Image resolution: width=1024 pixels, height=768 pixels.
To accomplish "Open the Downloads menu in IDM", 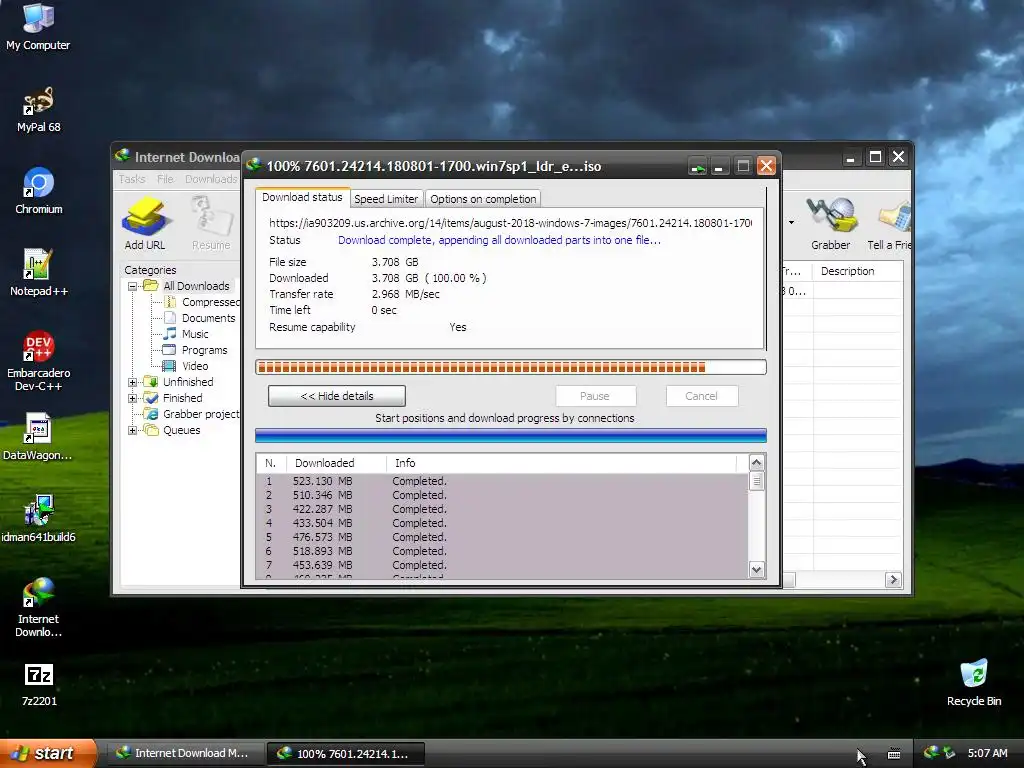I will click(x=211, y=179).
